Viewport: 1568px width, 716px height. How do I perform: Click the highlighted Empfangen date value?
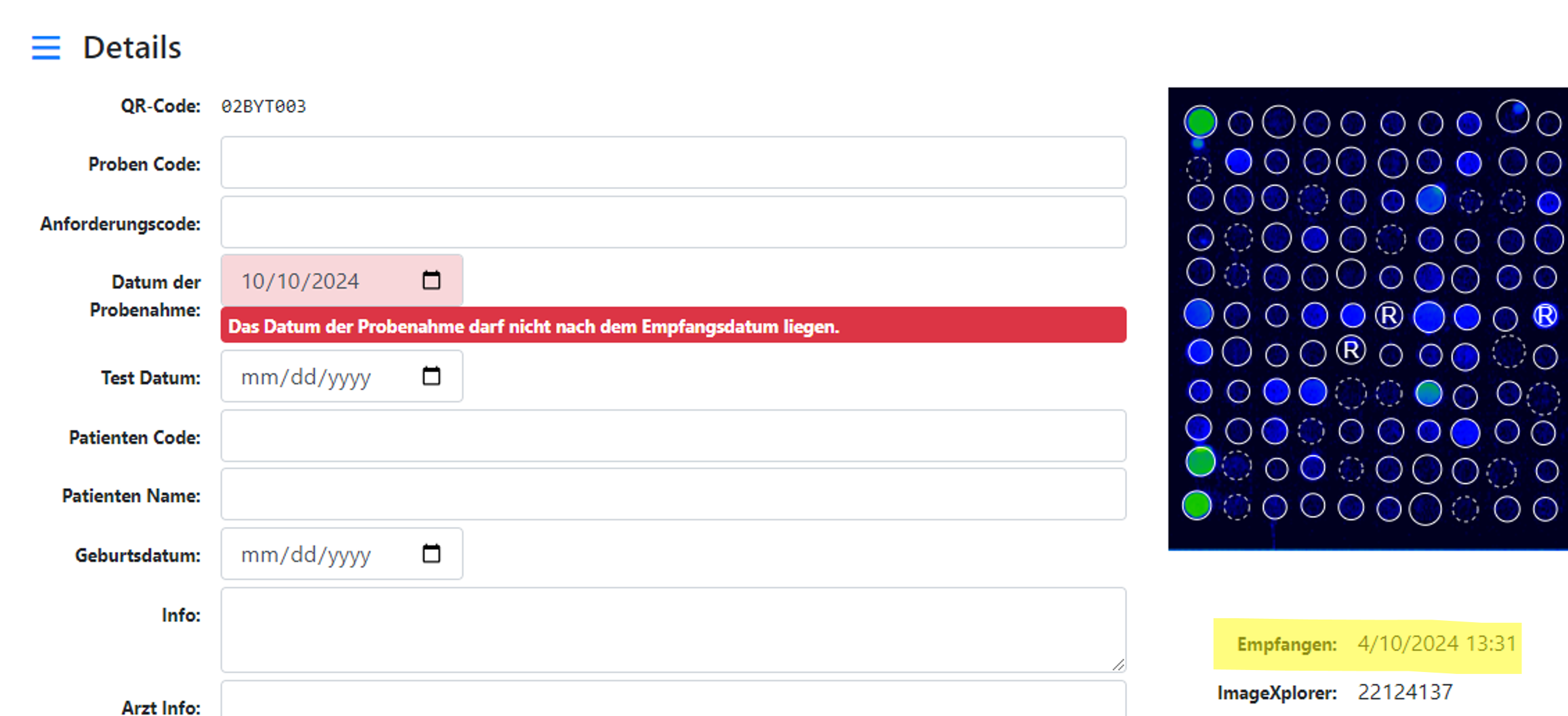point(1436,644)
